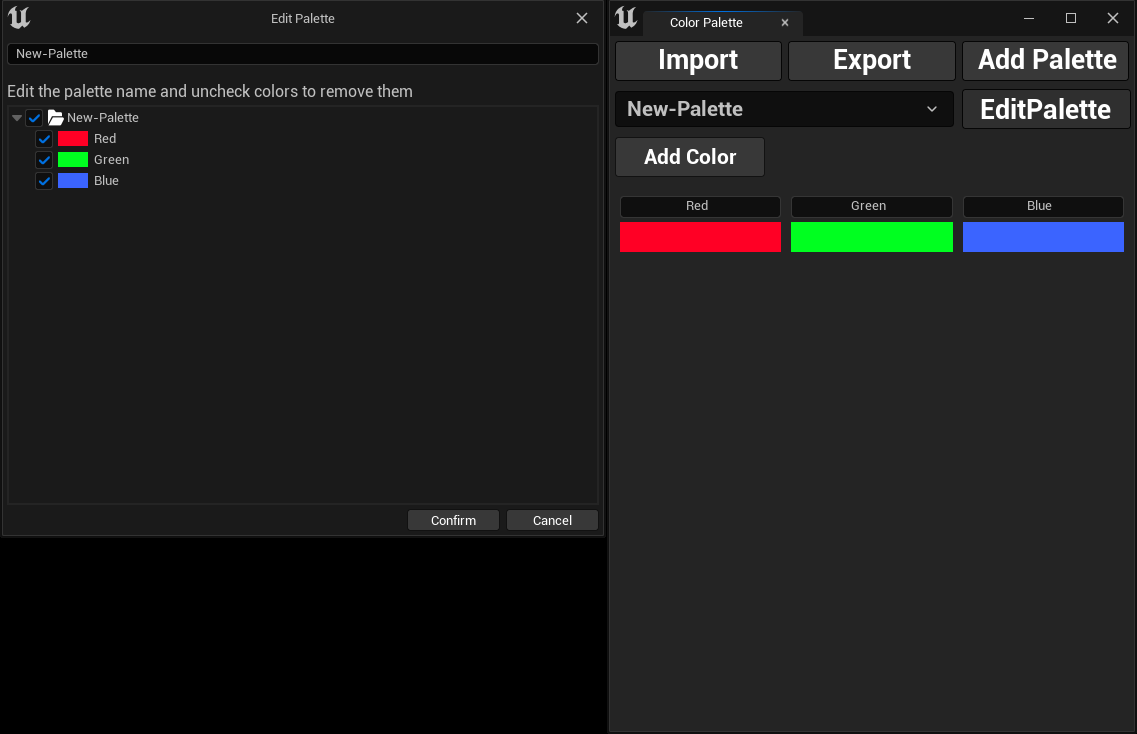The image size is (1137, 734).
Task: Click the Unreal logo in Color Palette window
Action: click(626, 18)
